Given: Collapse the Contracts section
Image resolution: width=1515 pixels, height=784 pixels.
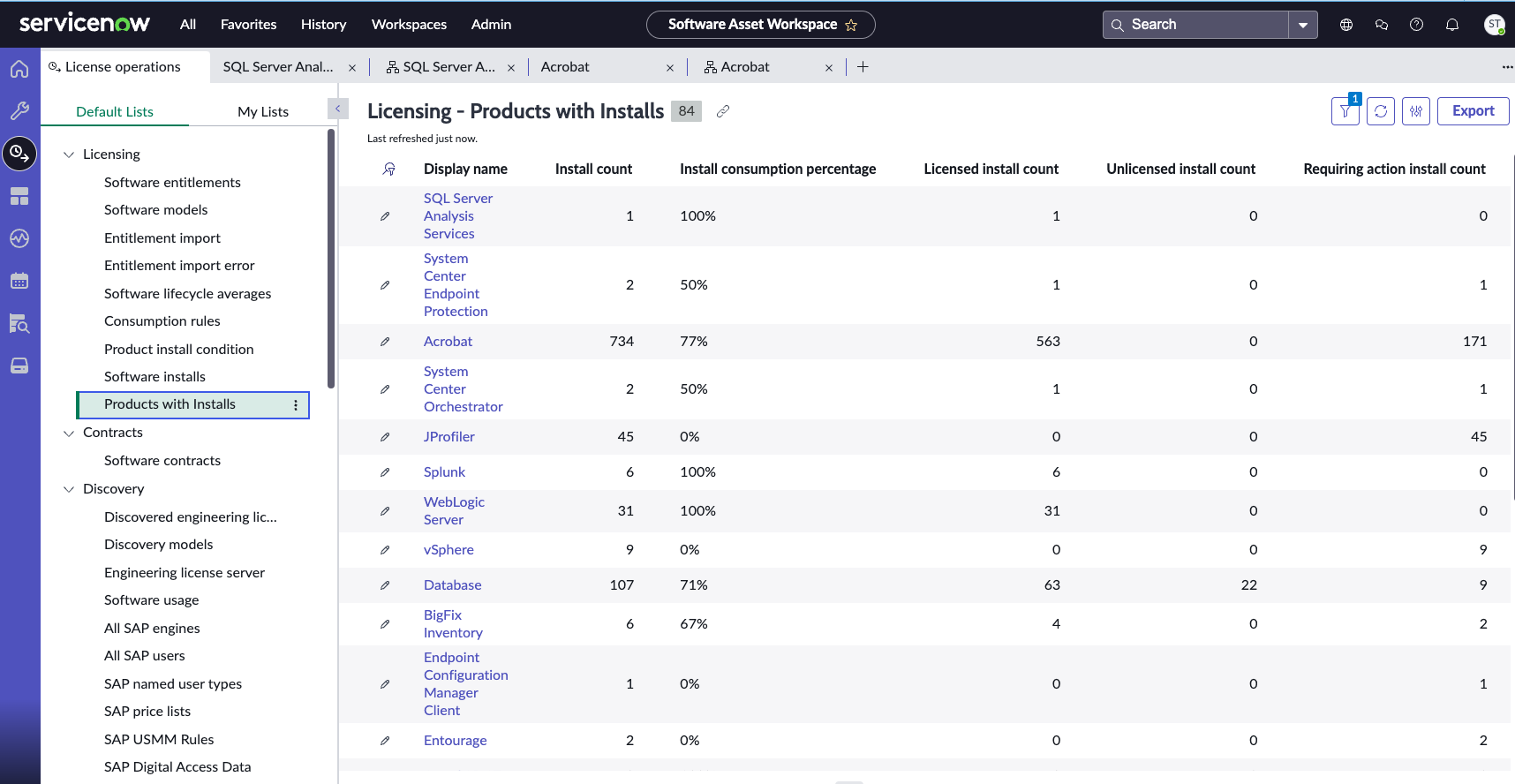Looking at the screenshot, I should click(x=69, y=433).
